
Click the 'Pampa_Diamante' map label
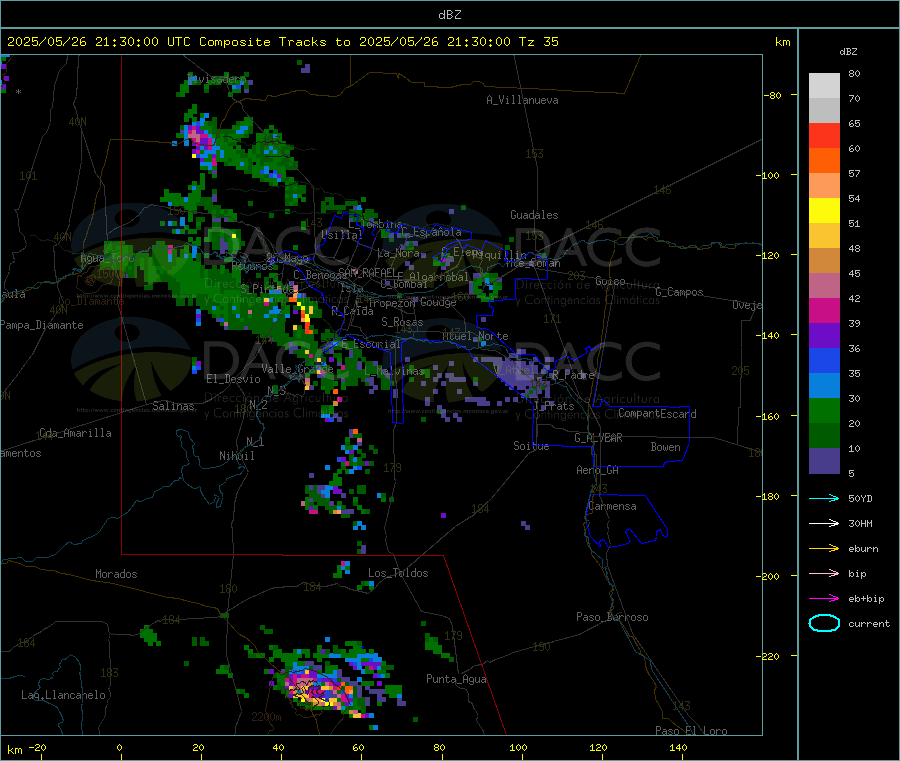pos(42,325)
